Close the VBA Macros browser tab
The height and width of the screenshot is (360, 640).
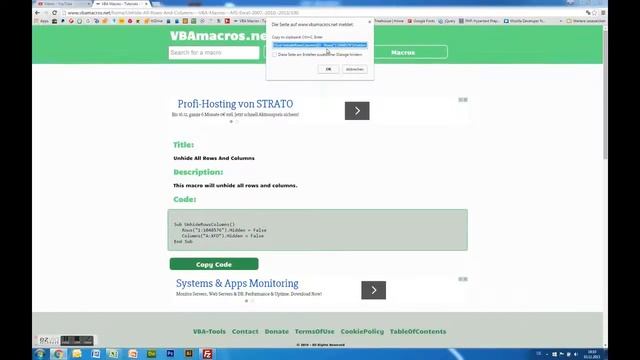(x=146, y=4)
